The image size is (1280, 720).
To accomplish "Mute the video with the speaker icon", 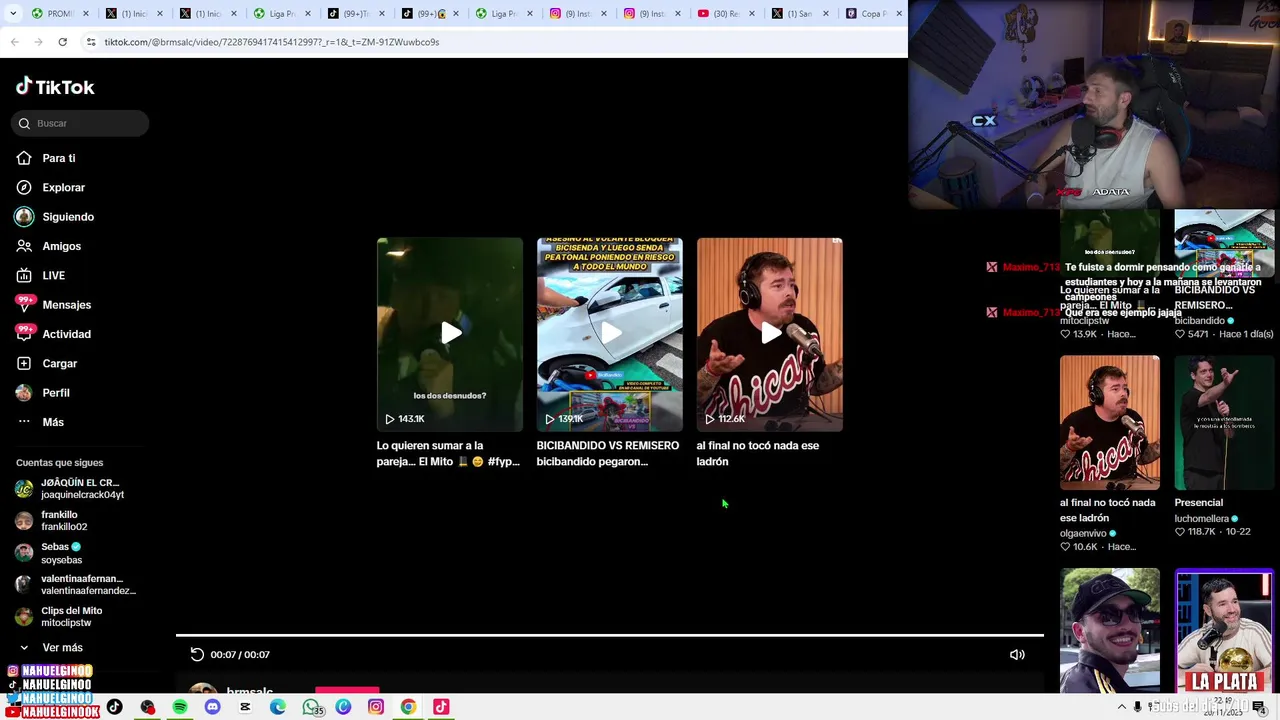I will 1017,655.
